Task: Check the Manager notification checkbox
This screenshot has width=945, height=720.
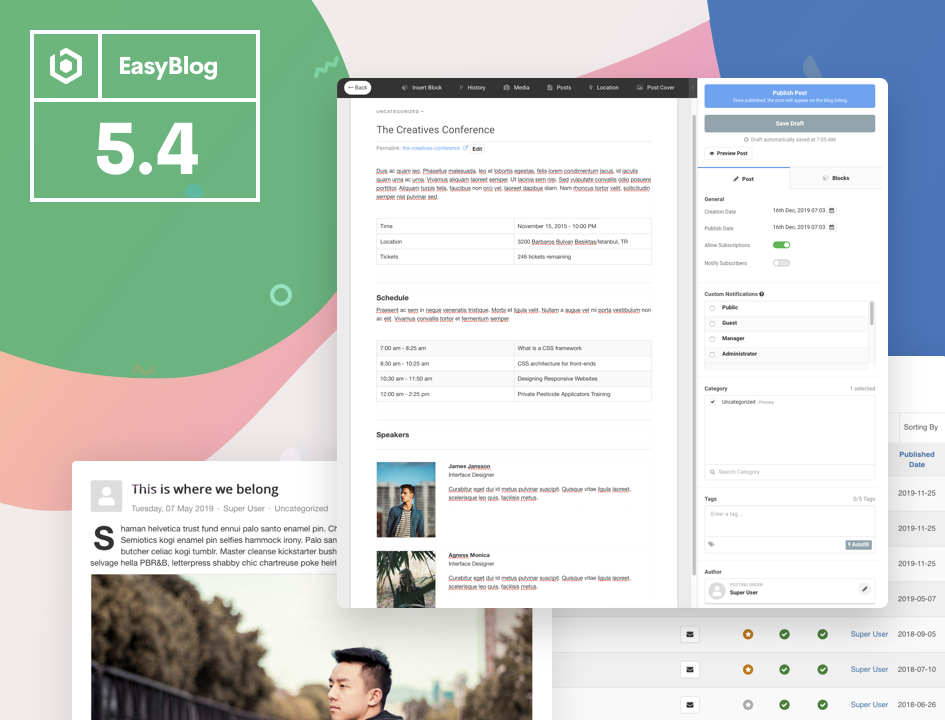Action: pyautogui.click(x=713, y=338)
